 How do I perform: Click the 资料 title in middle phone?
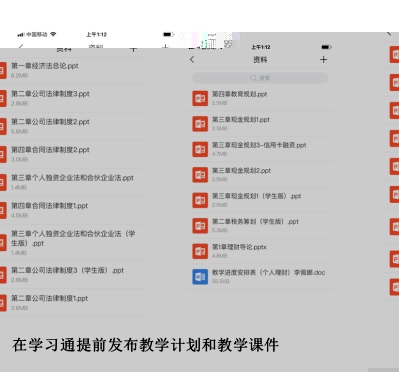(260, 60)
